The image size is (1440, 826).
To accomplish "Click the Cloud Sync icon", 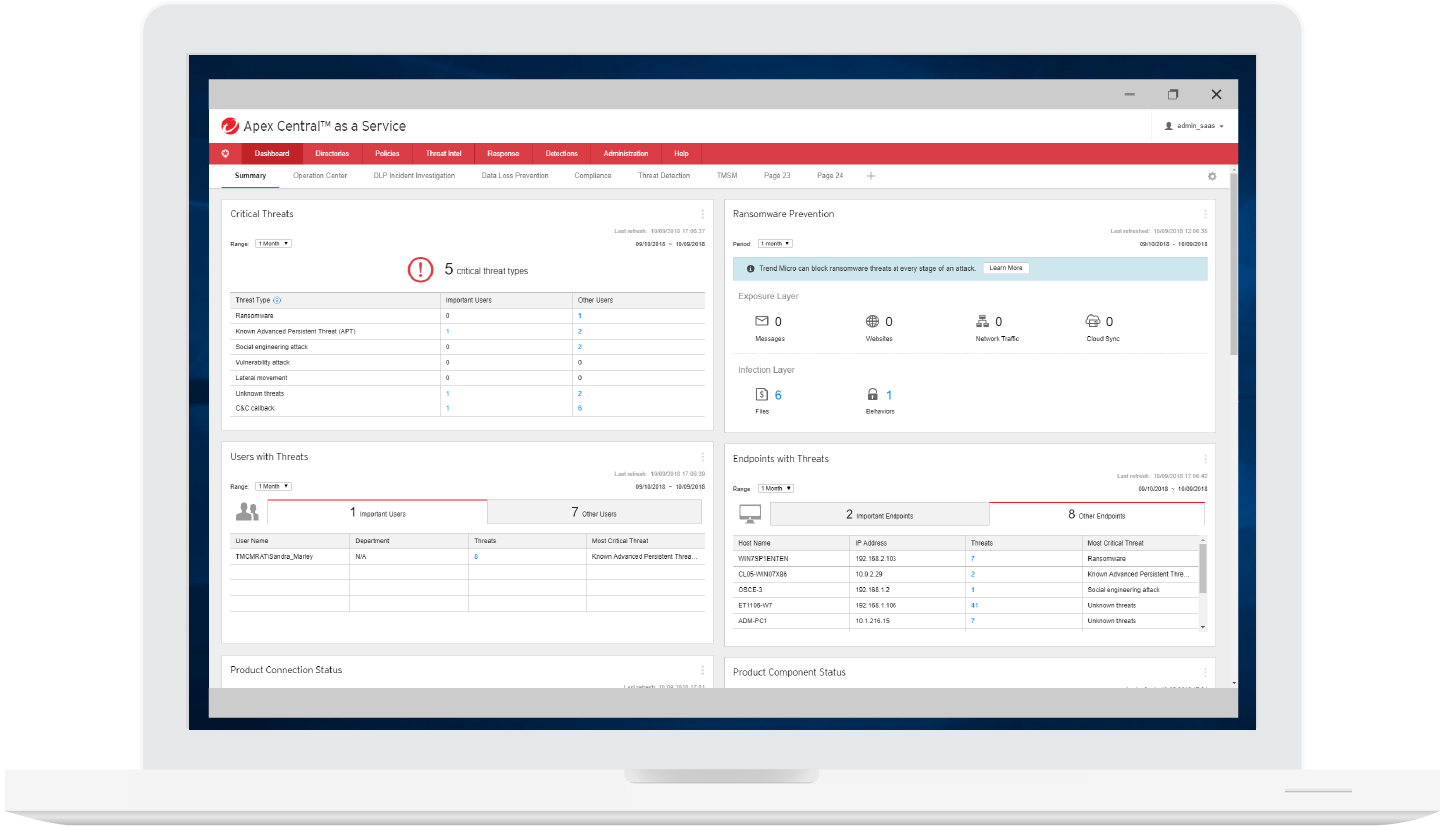I will (1093, 321).
